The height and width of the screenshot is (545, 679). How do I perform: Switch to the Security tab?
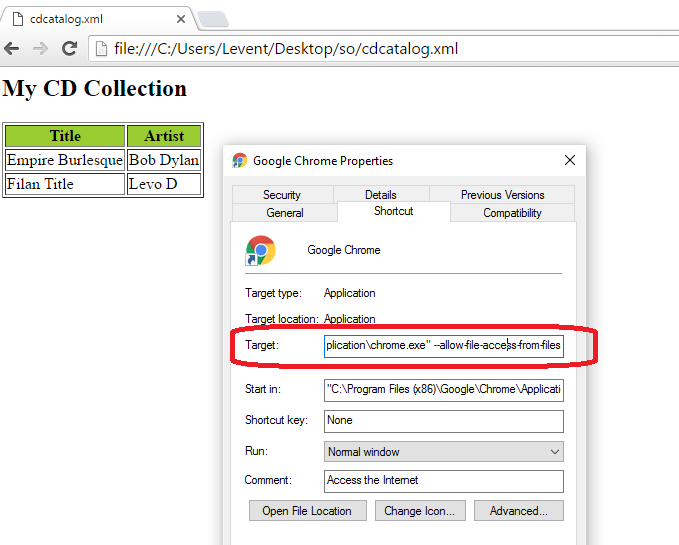click(x=282, y=195)
